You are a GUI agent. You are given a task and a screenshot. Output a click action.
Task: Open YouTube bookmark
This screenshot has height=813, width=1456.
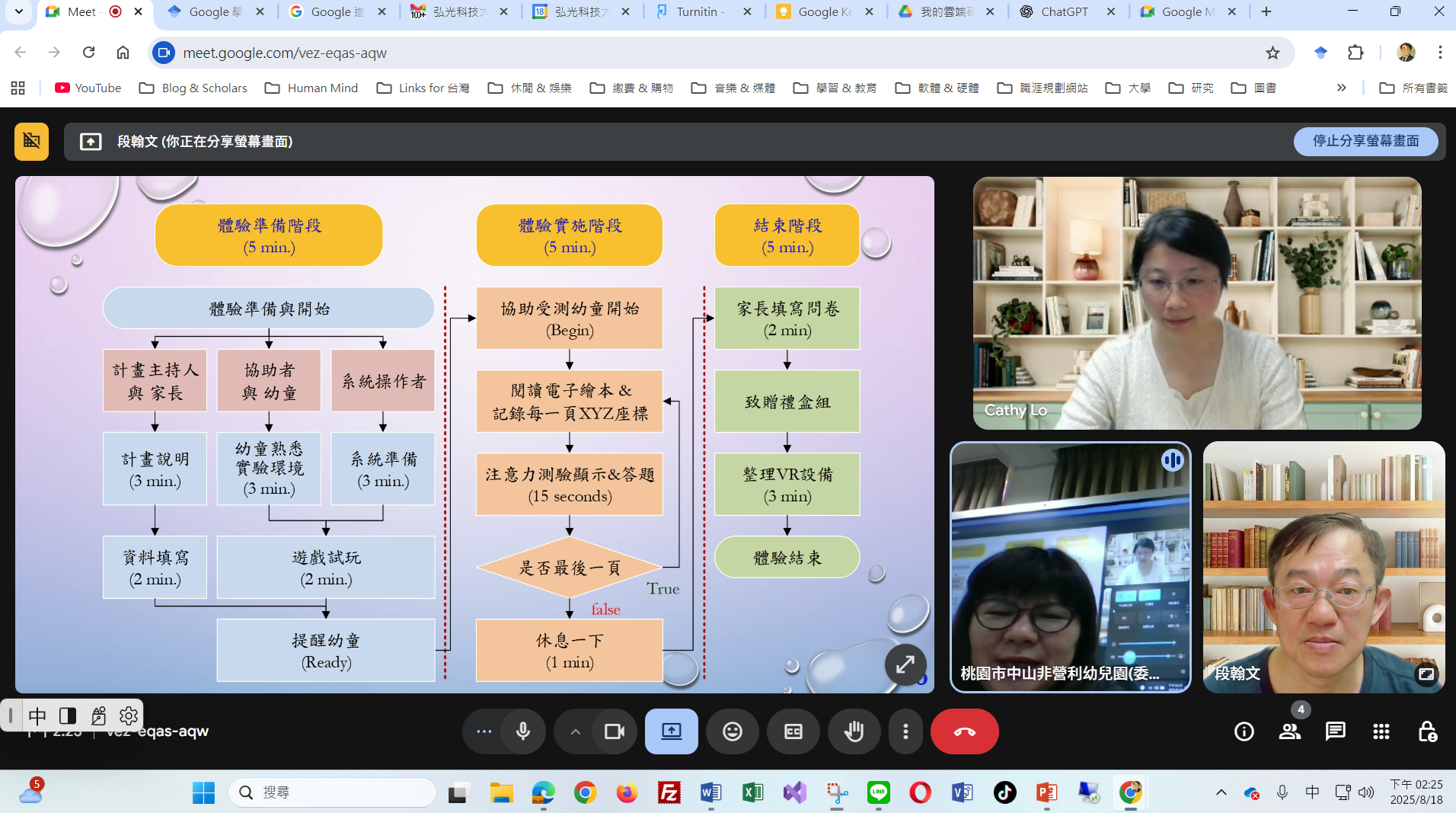tap(88, 88)
